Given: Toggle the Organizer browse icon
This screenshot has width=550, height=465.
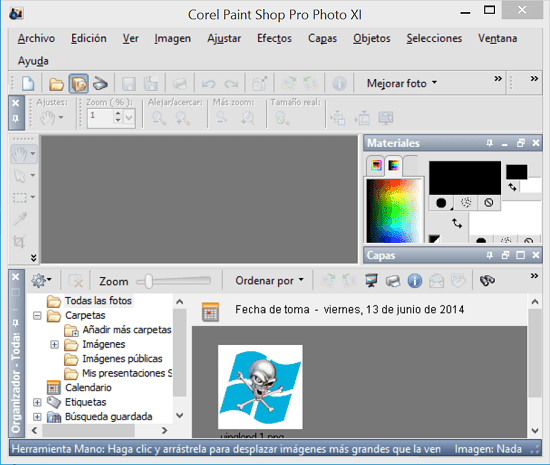Looking at the screenshot, I should [x=79, y=83].
